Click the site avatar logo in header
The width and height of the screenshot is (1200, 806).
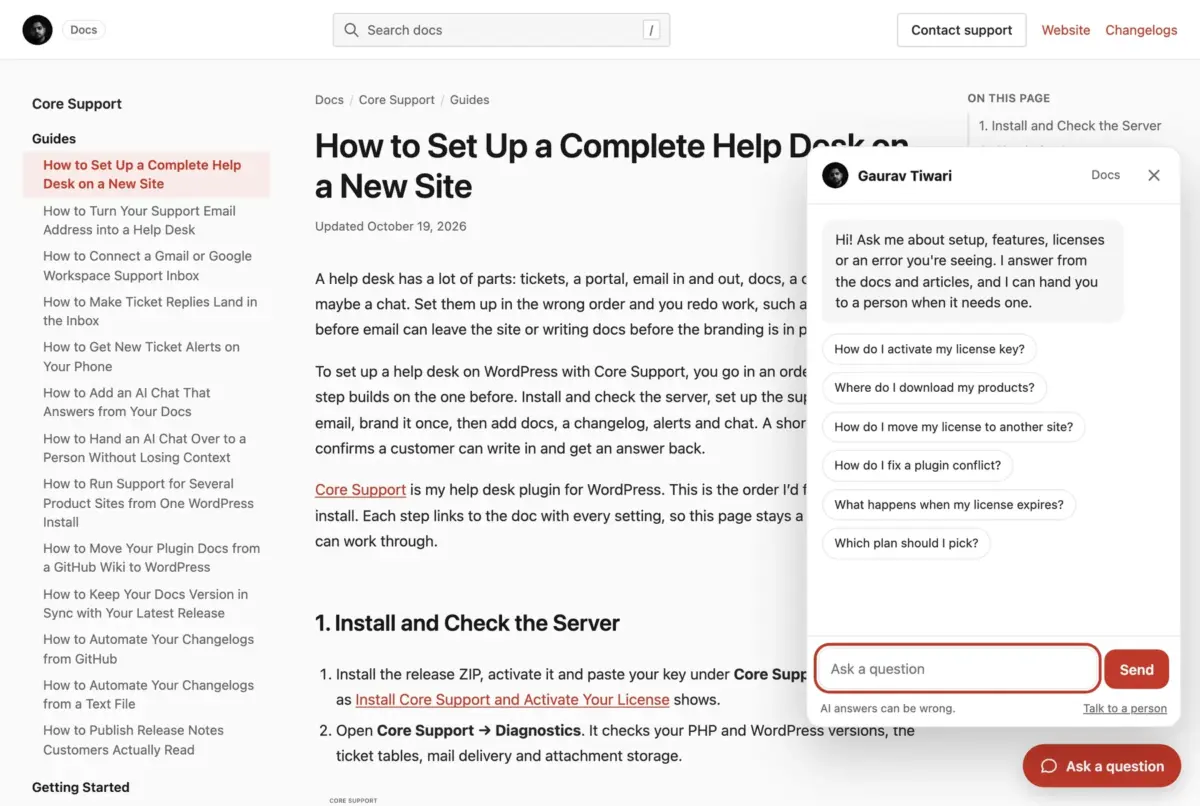pyautogui.click(x=37, y=30)
